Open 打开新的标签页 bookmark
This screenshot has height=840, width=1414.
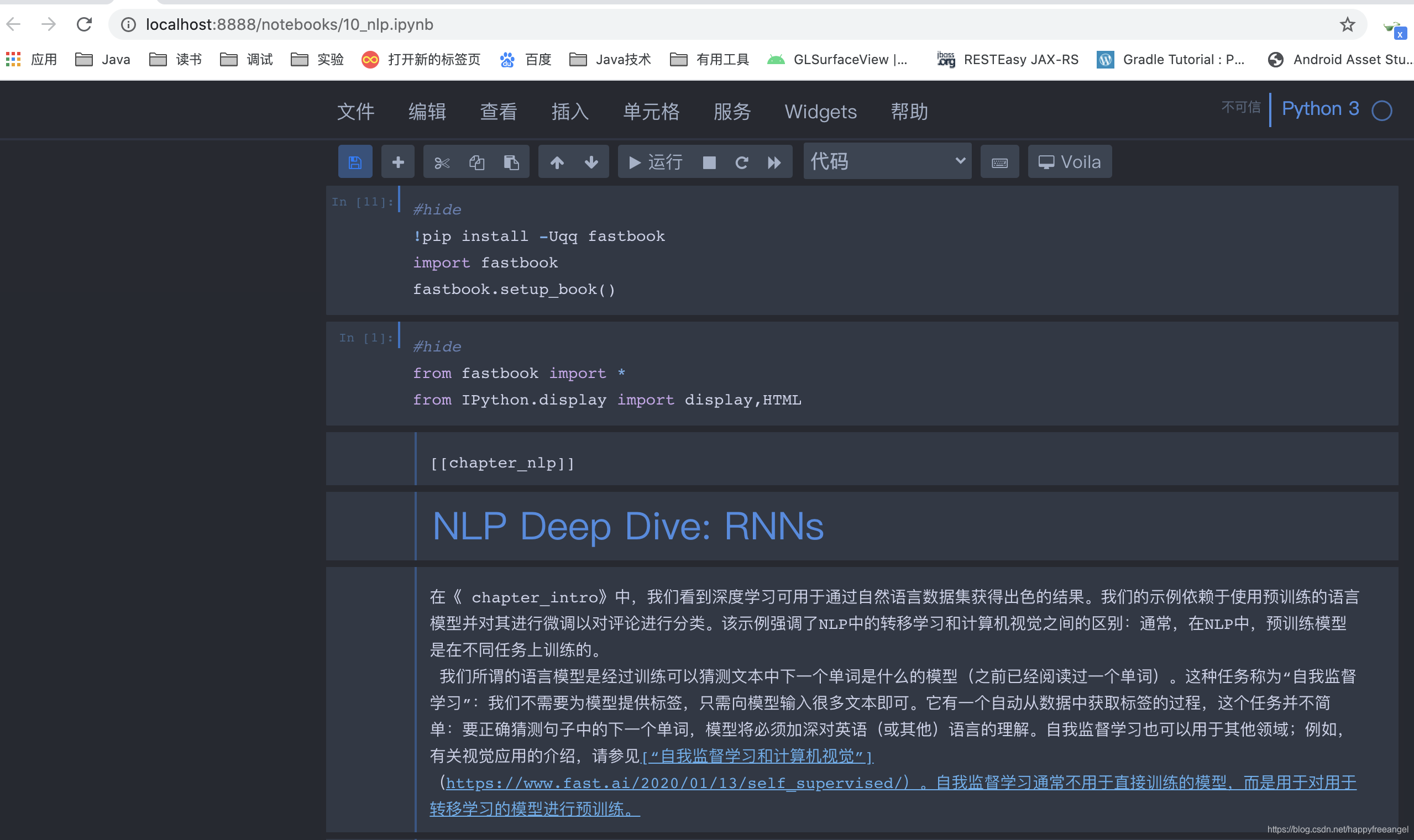tap(421, 60)
